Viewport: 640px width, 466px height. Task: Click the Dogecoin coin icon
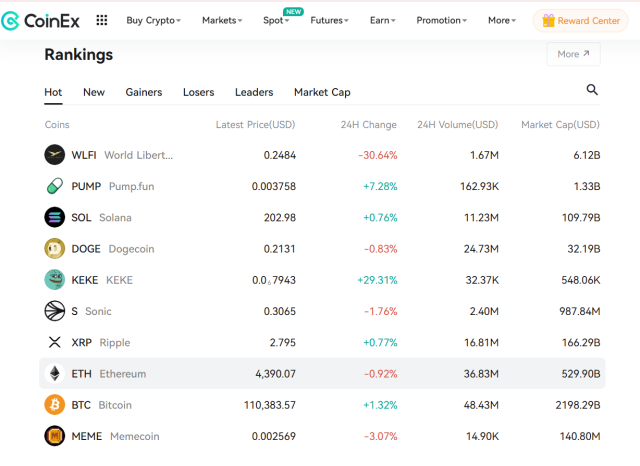pos(55,249)
